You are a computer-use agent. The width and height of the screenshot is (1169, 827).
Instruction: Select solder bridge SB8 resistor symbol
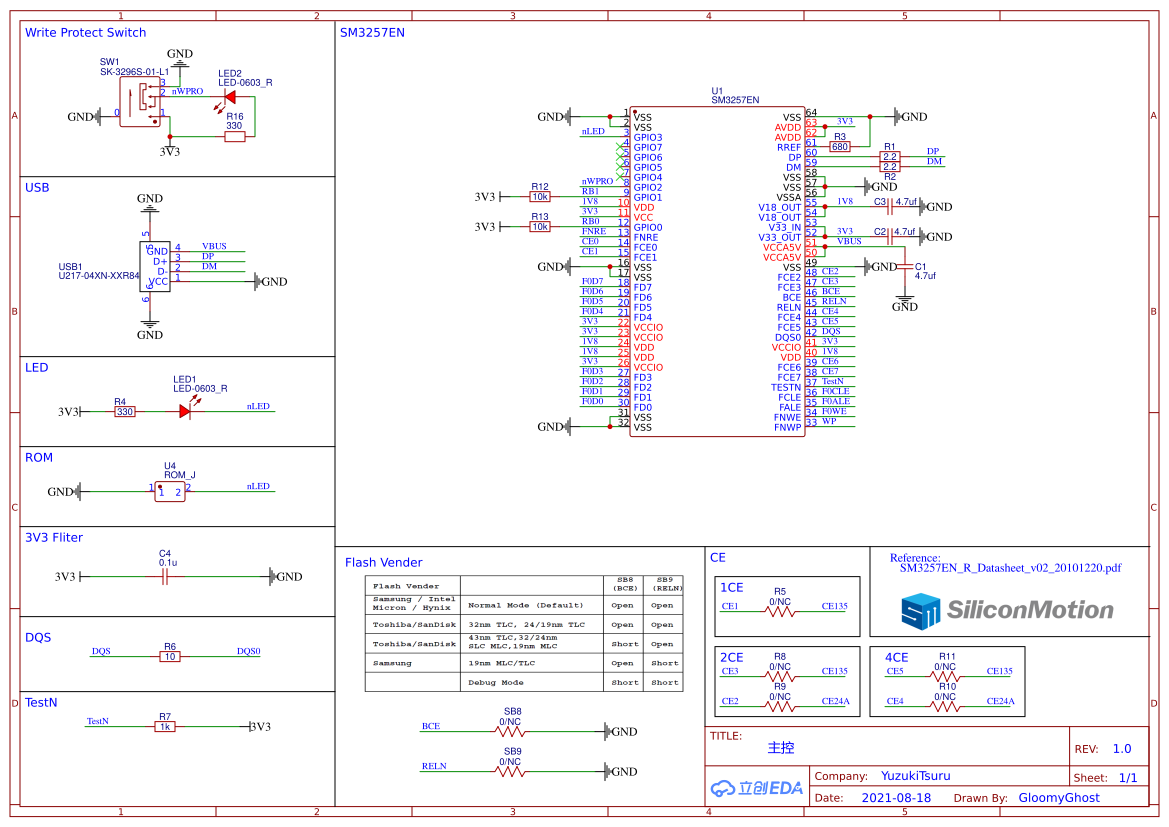coord(510,732)
